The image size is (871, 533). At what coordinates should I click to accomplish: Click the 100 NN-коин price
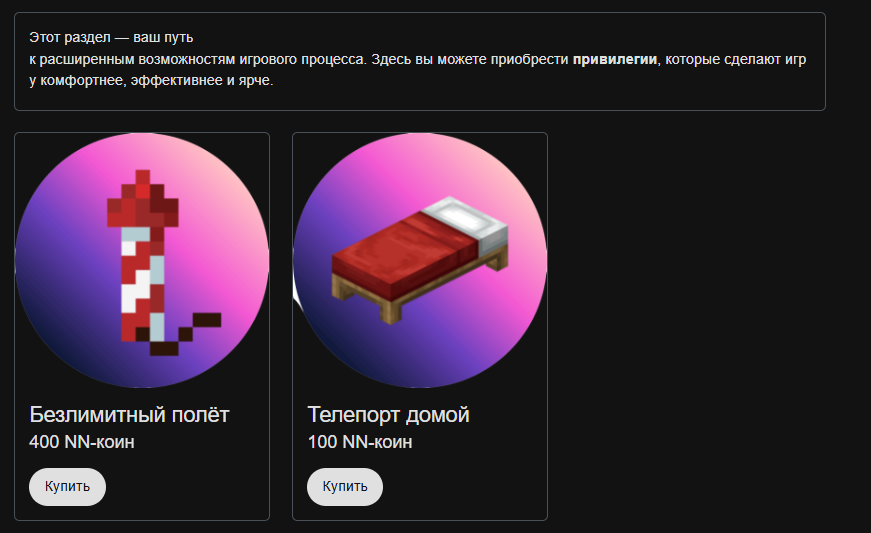point(360,442)
